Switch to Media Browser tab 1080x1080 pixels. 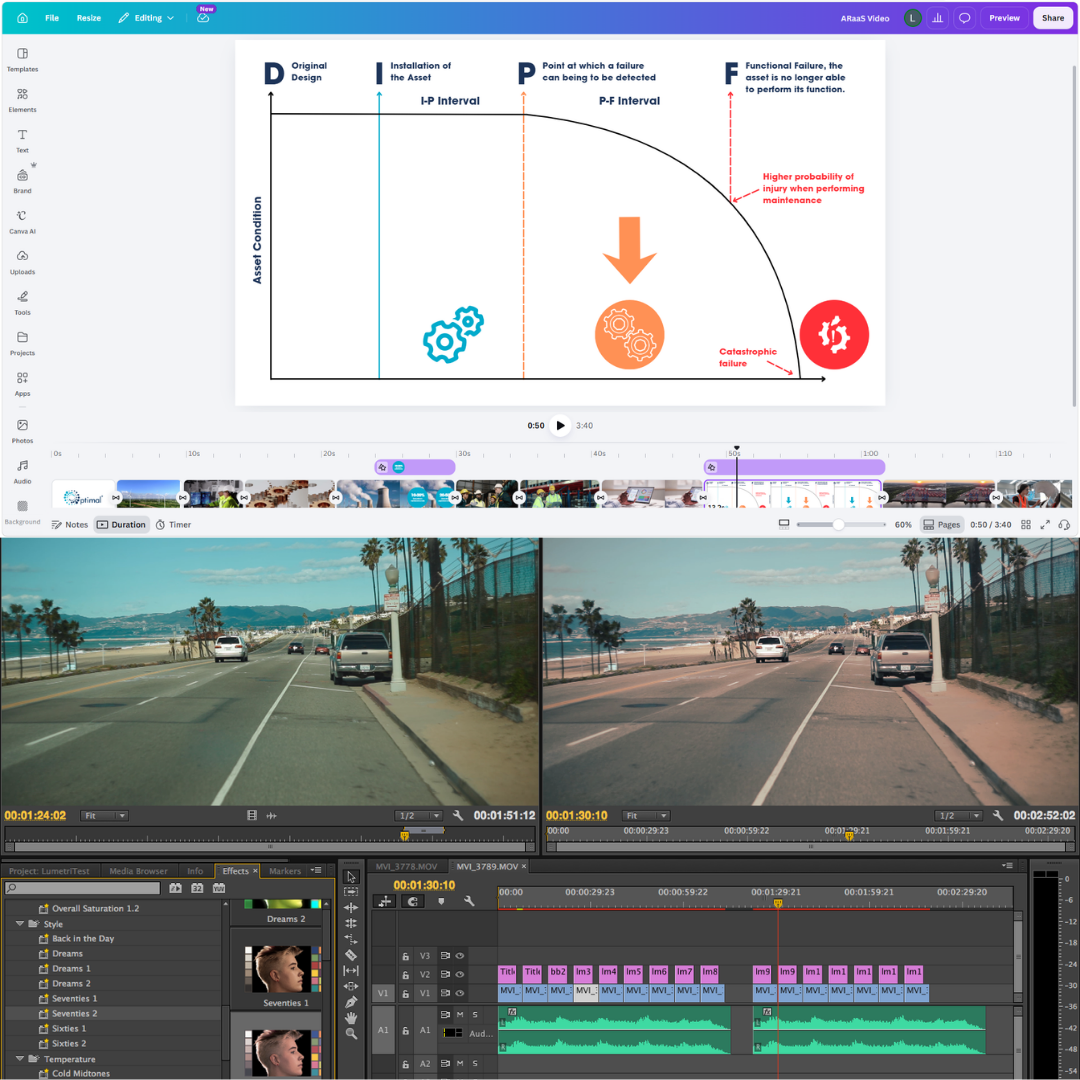coord(138,871)
